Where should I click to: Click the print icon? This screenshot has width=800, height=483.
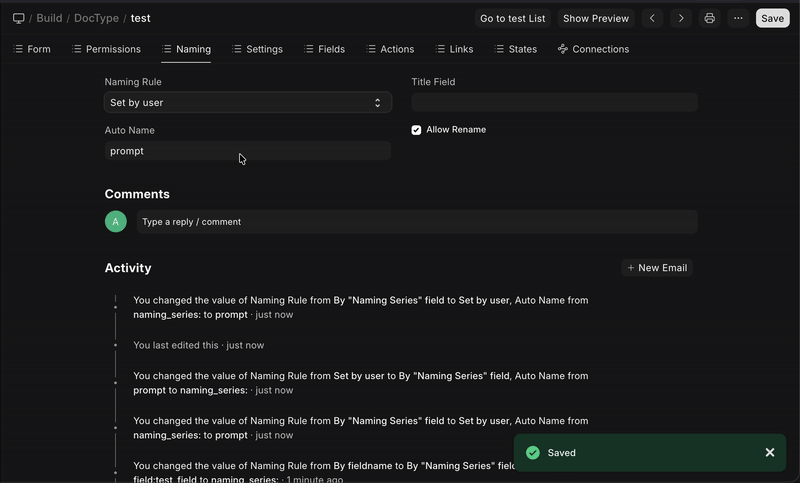point(710,18)
